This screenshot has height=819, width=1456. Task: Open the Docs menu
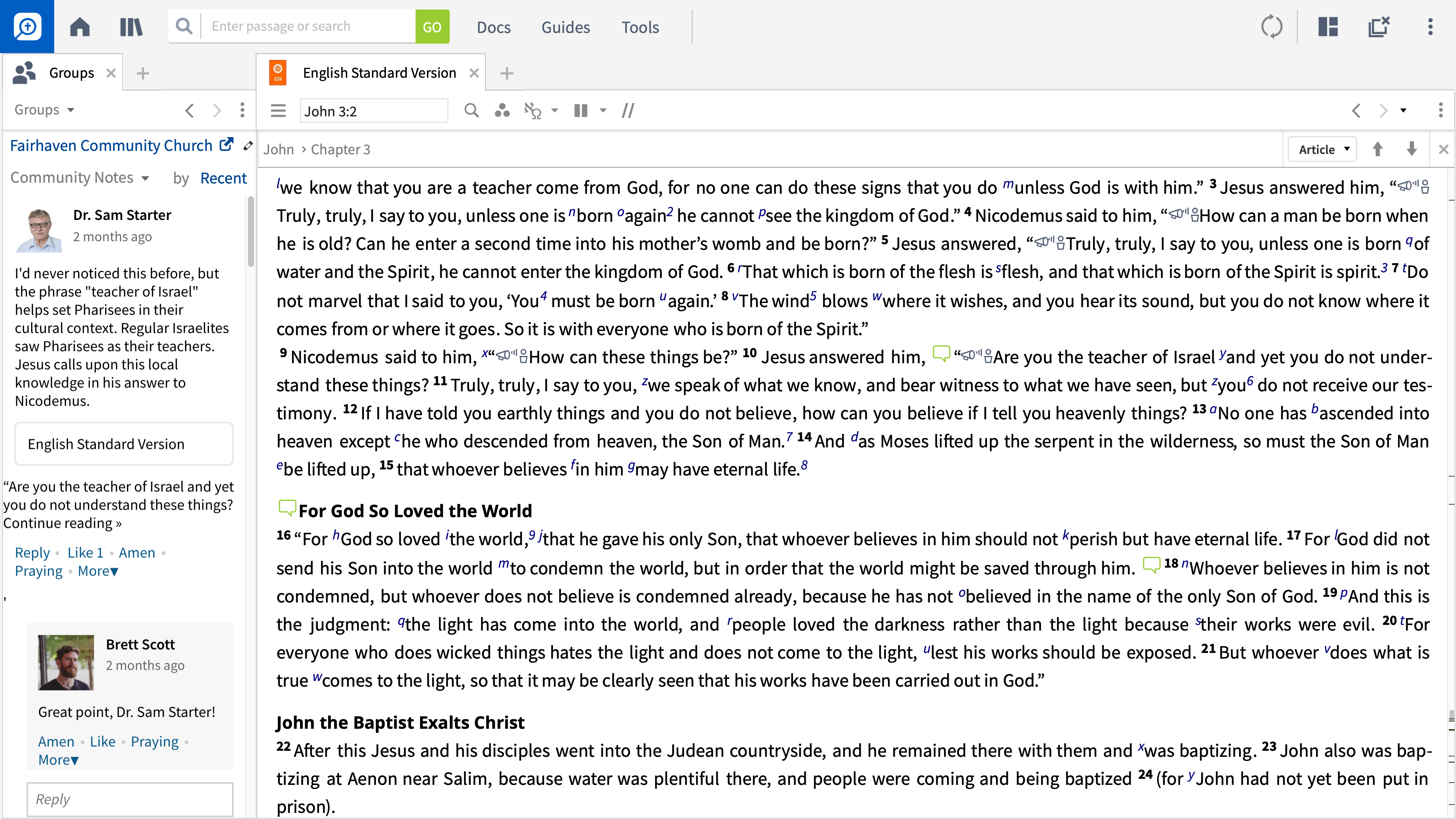coord(493,27)
